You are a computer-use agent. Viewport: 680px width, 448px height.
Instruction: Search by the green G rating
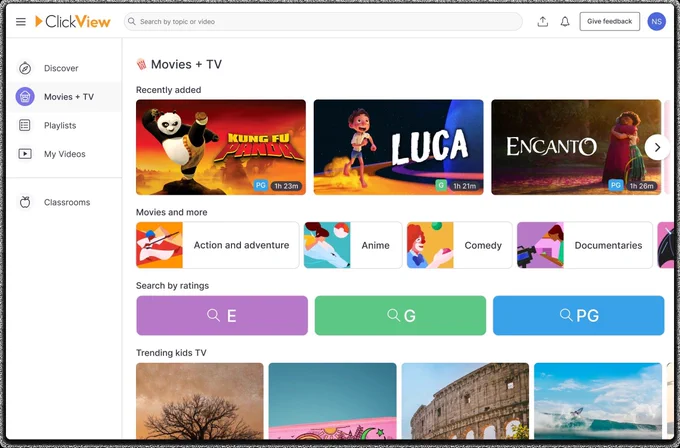pyautogui.click(x=400, y=315)
